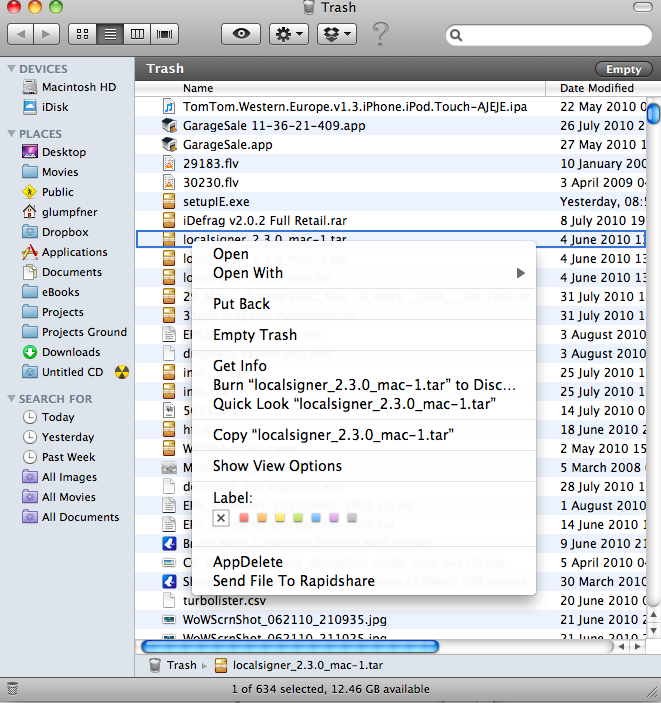Collapse the PLACES sidebar section

tap(12, 134)
